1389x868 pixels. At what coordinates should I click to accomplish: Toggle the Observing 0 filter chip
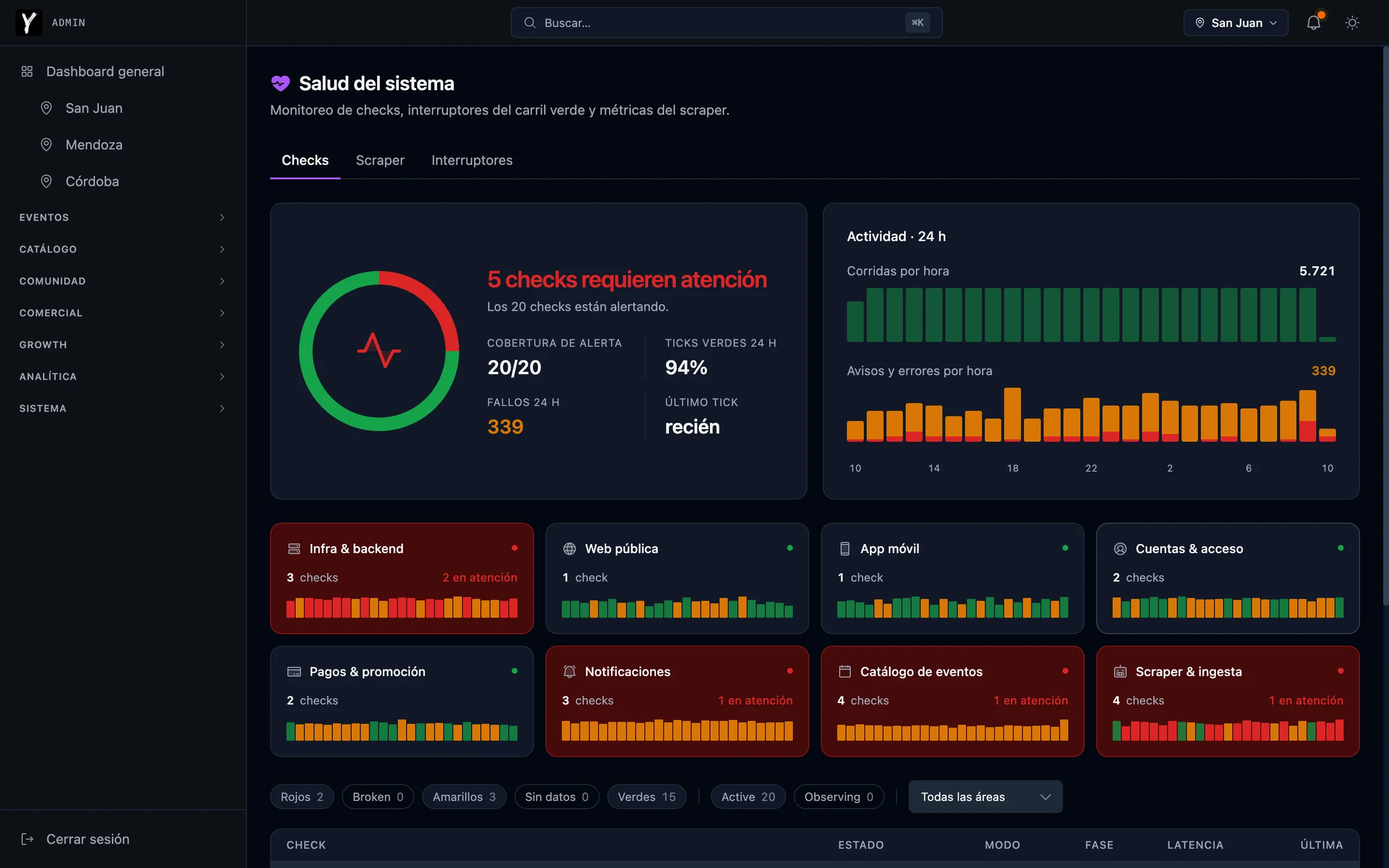839,797
